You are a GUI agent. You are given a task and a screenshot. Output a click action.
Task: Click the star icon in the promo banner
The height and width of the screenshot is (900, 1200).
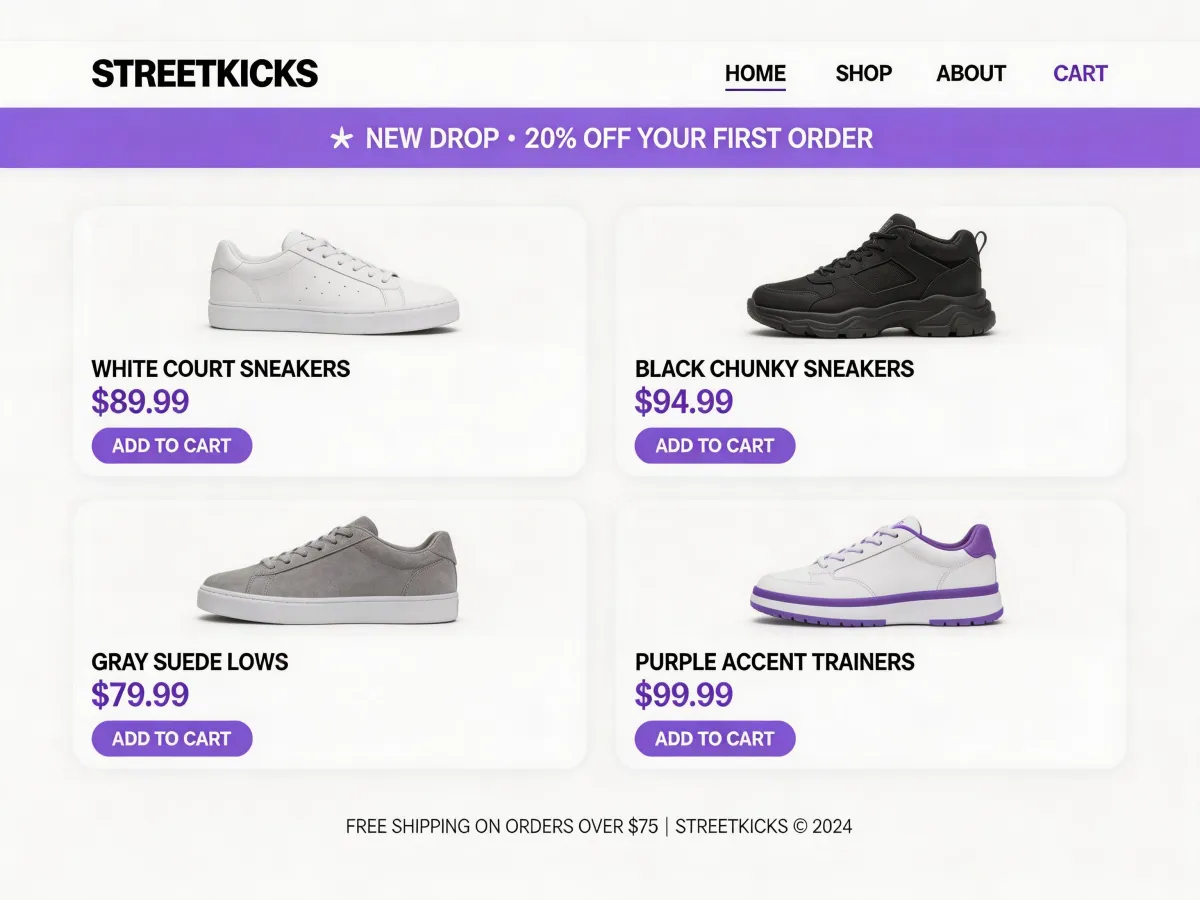(x=341, y=139)
